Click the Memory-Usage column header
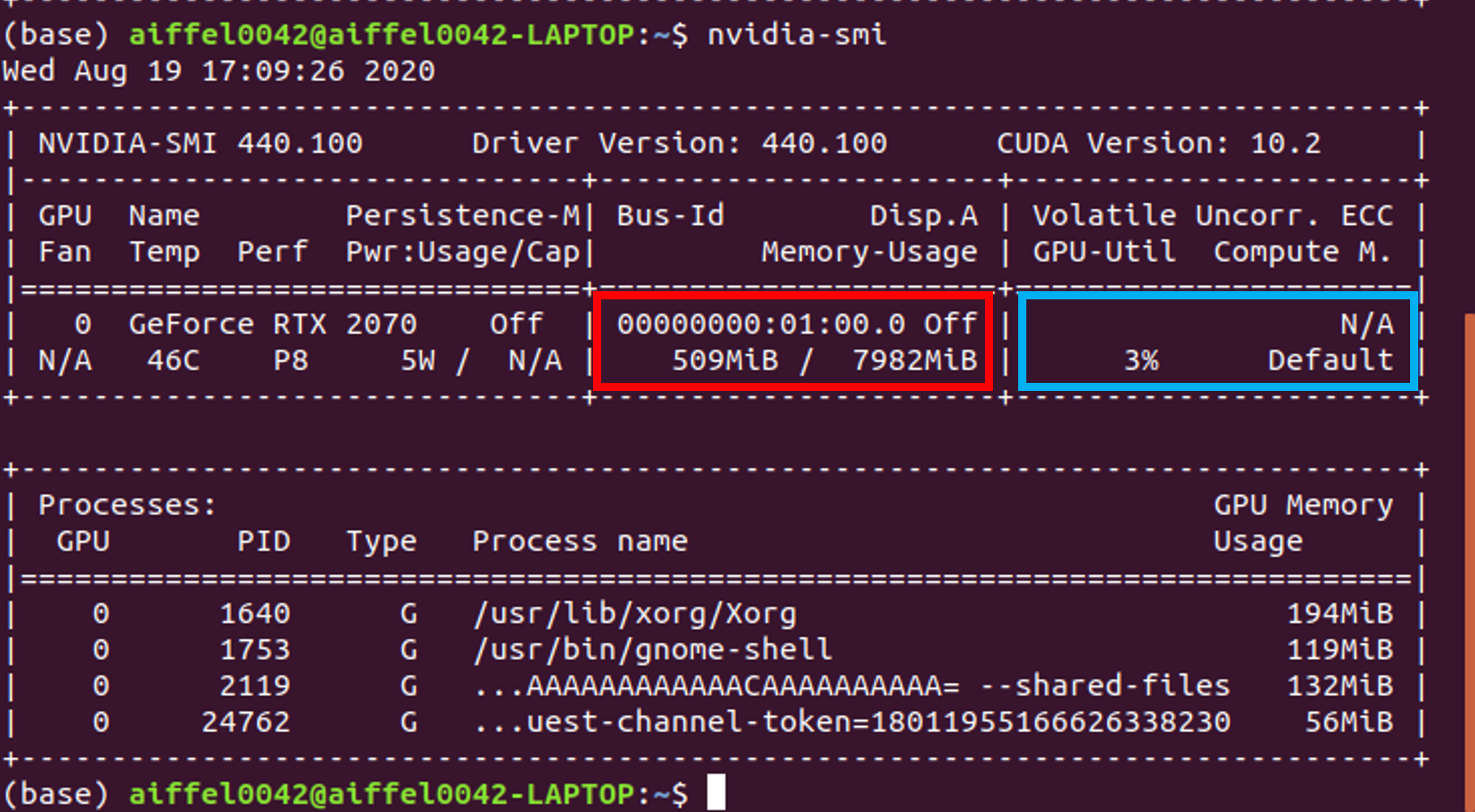 tap(870, 252)
